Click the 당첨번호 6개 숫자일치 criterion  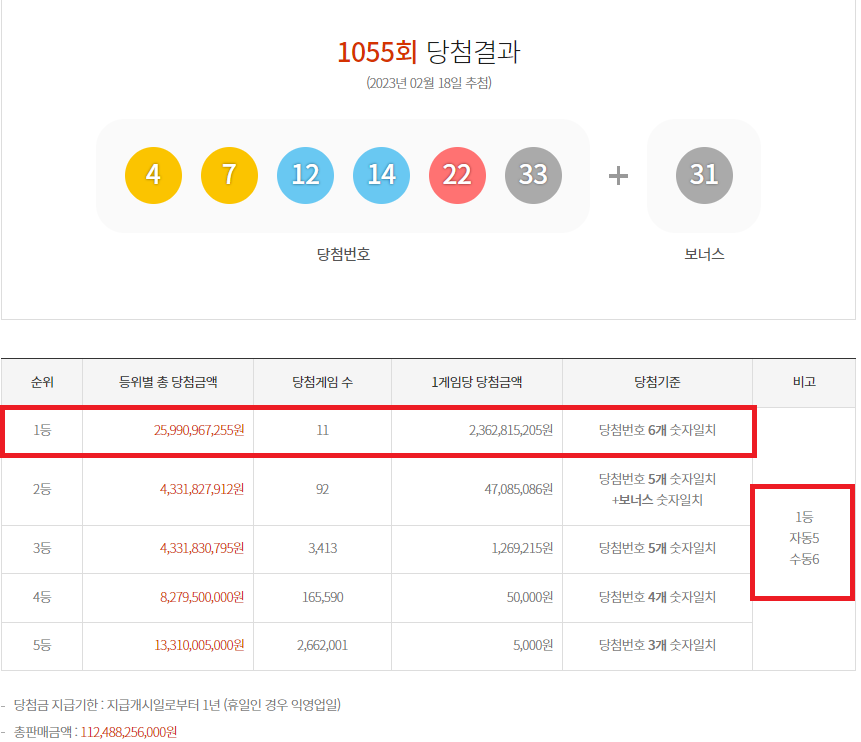coord(657,430)
